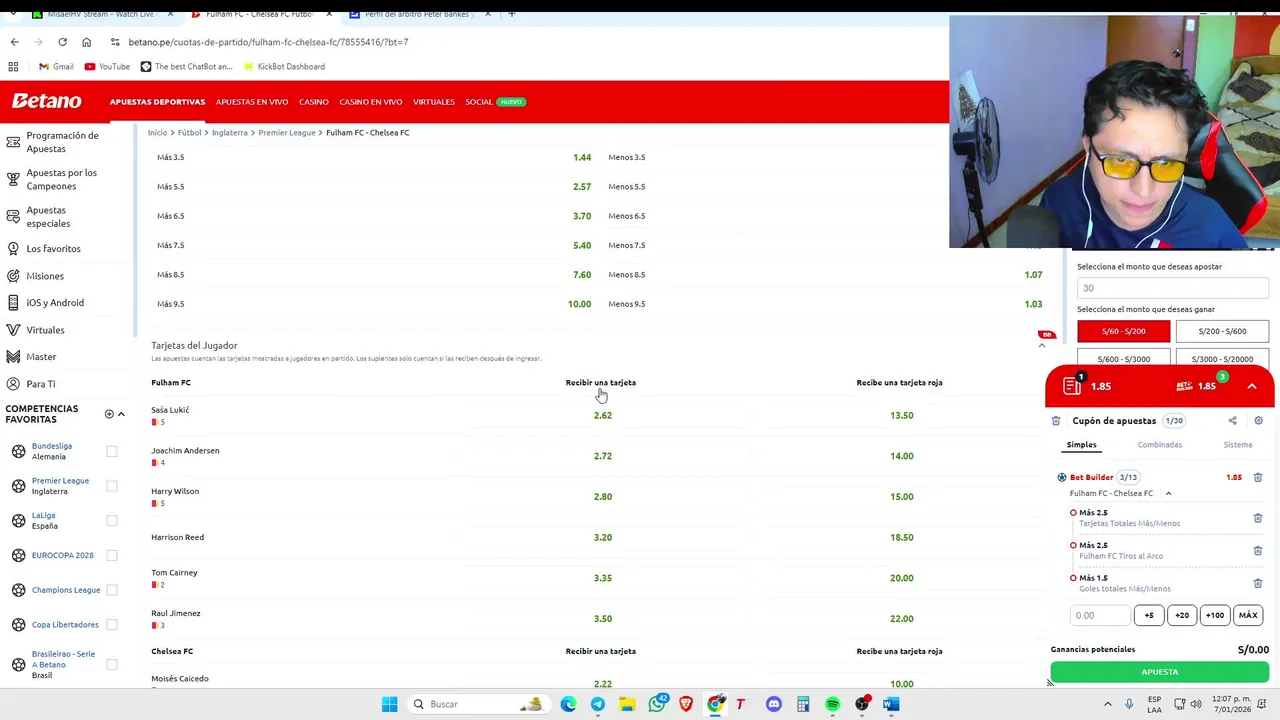Switch to the Sistema betslip tab
1280x720 pixels.
tap(1237, 445)
